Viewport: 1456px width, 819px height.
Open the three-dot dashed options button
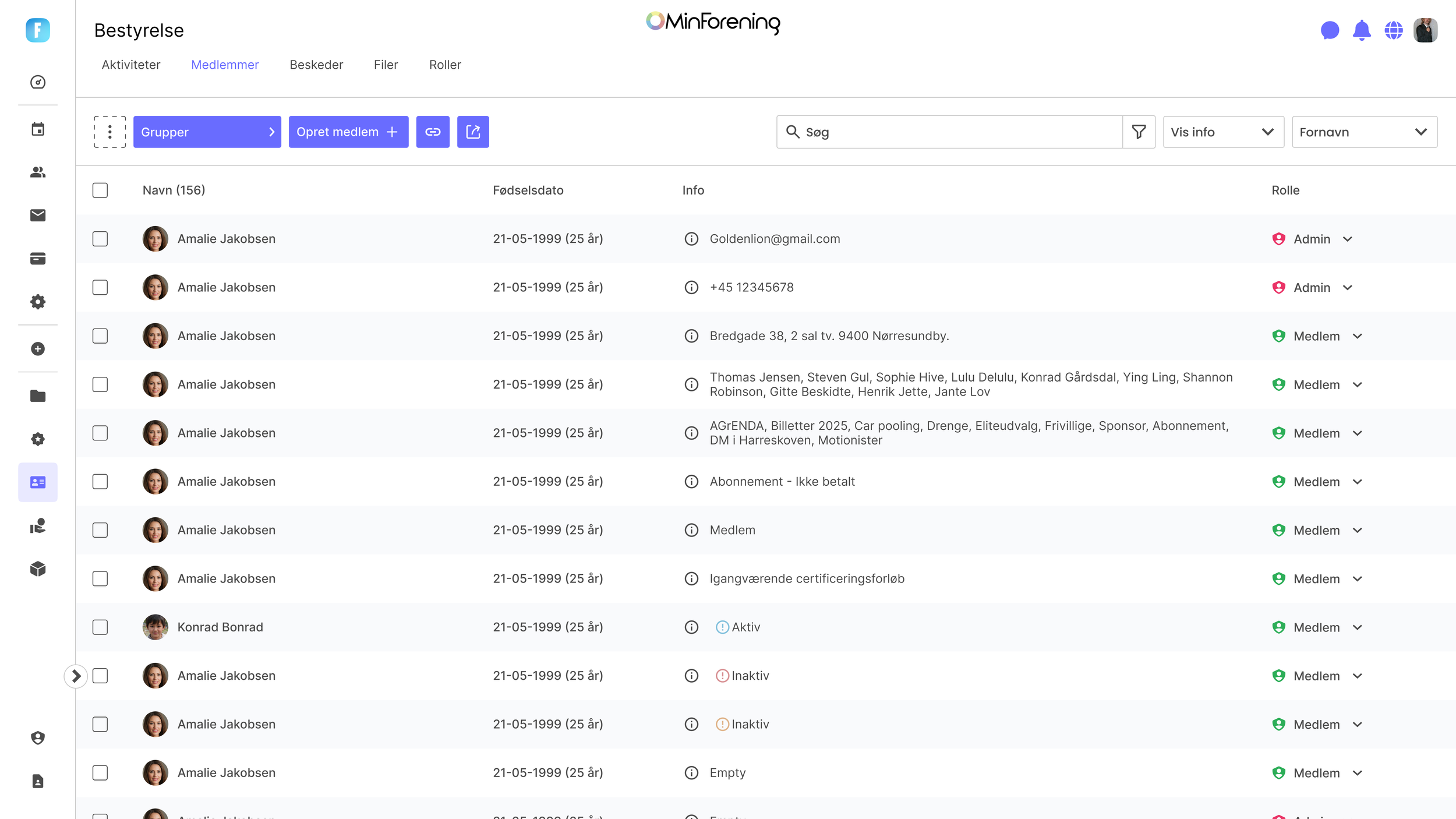[110, 132]
